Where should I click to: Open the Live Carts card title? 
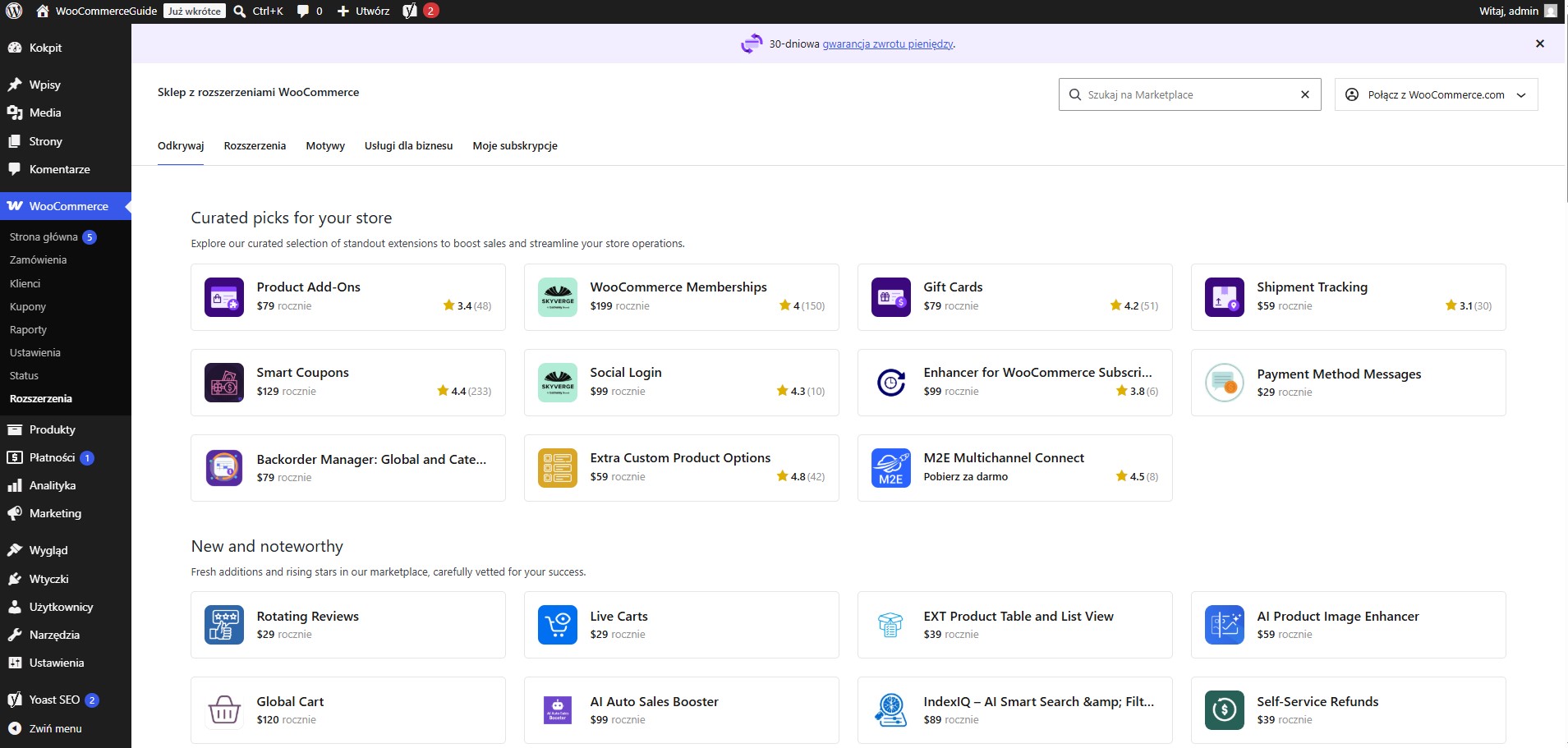(x=618, y=616)
